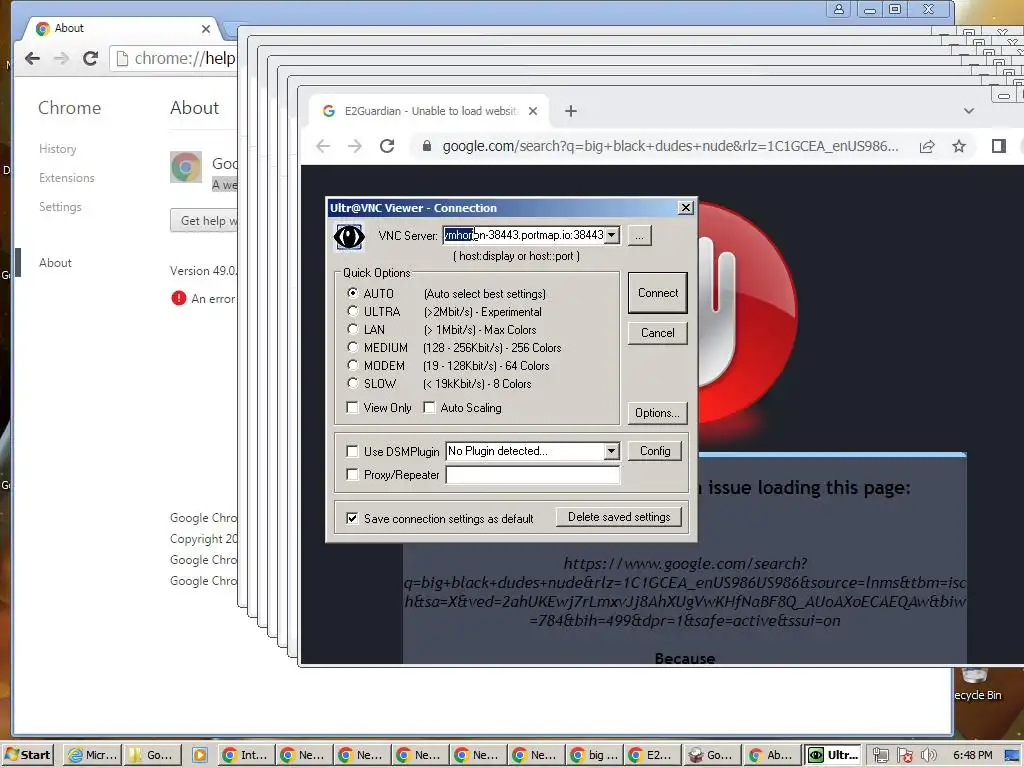Reload the chrome://help page
This screenshot has height=768, width=1024.
pos(90,59)
